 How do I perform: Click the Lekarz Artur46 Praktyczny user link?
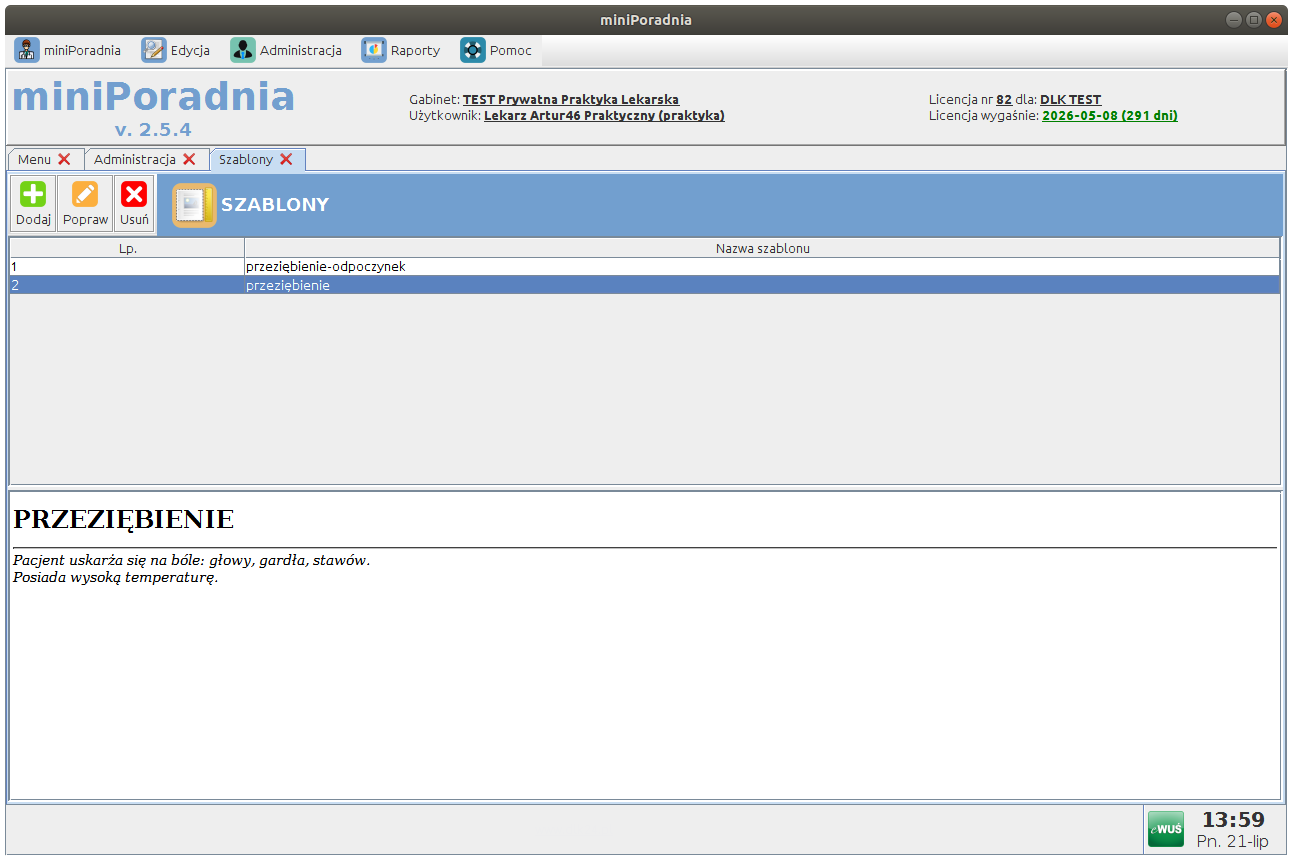click(603, 116)
